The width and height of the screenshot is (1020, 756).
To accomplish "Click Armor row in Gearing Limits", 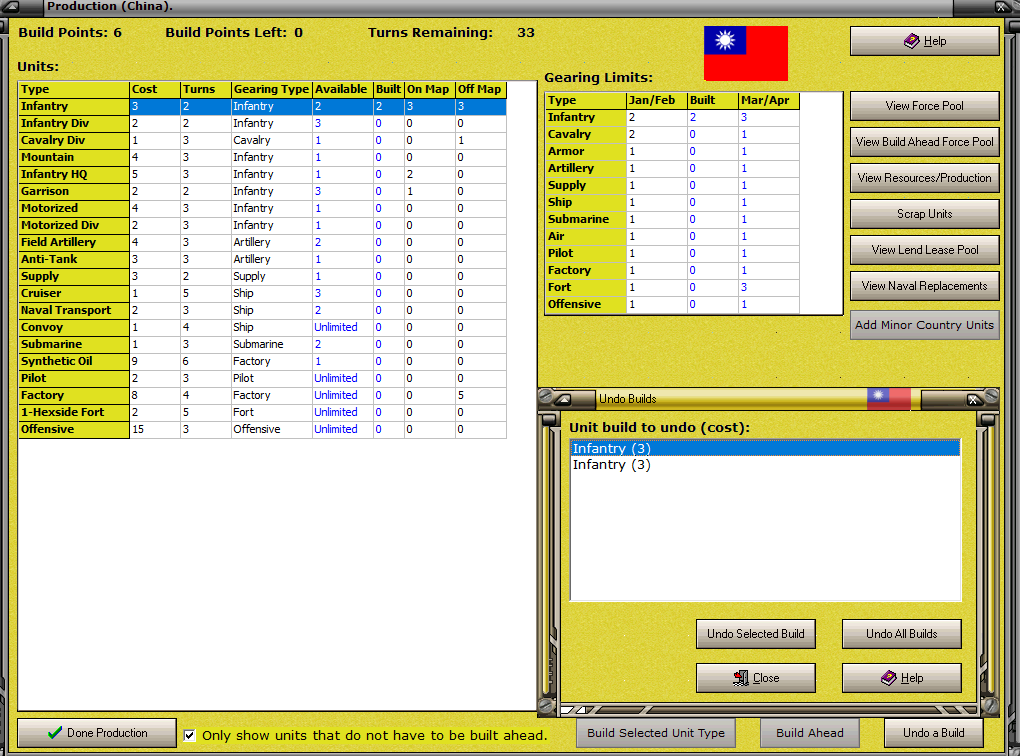I will coord(673,151).
